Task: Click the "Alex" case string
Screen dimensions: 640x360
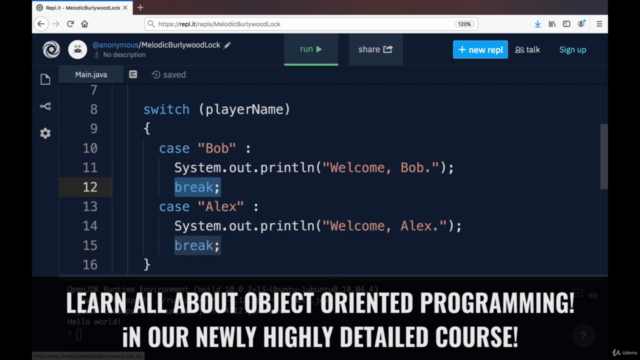Action: point(221,207)
